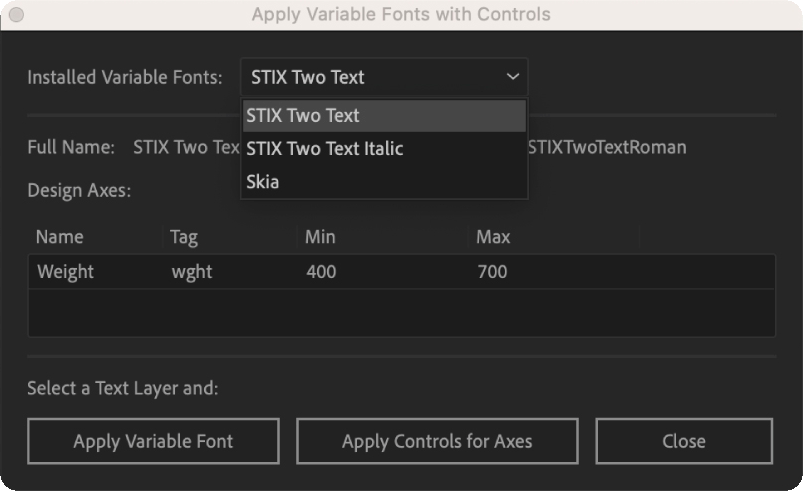Pick Skia from the font list

click(x=384, y=182)
